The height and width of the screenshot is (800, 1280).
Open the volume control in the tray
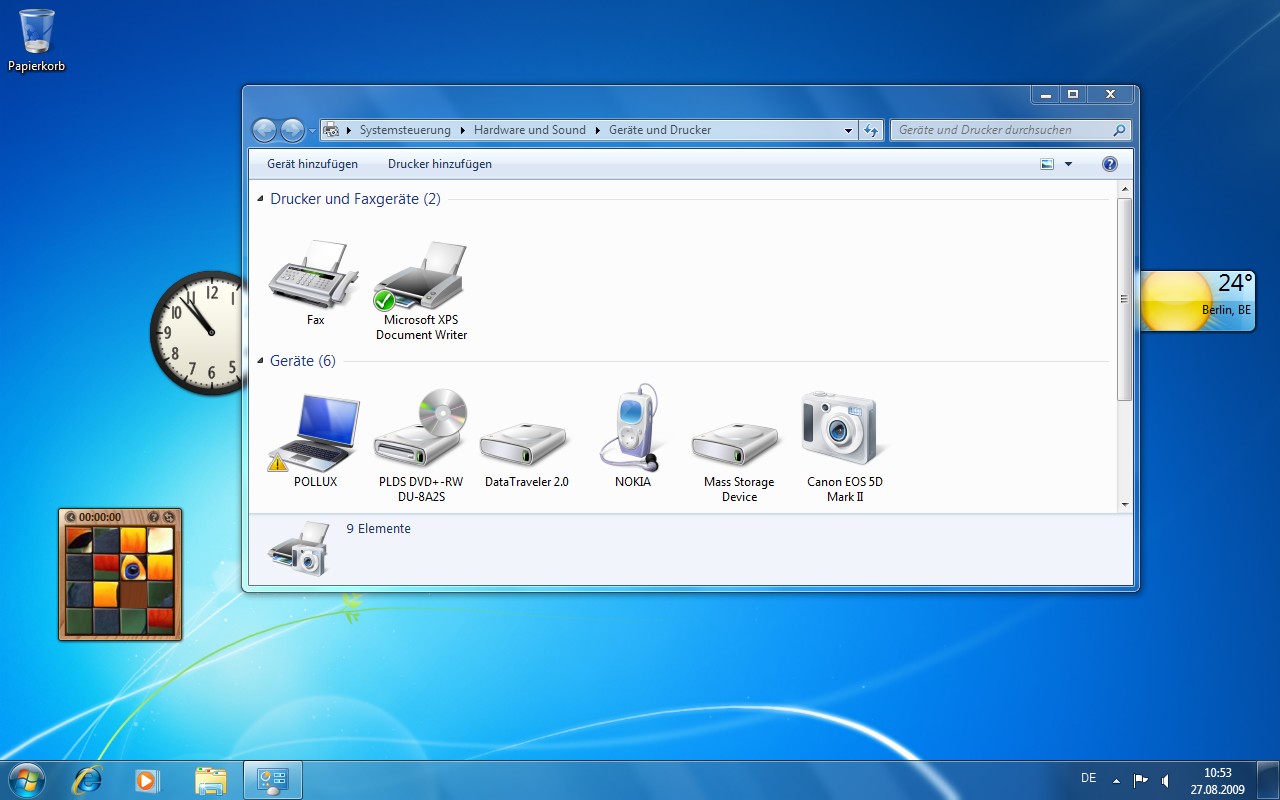(1166, 778)
